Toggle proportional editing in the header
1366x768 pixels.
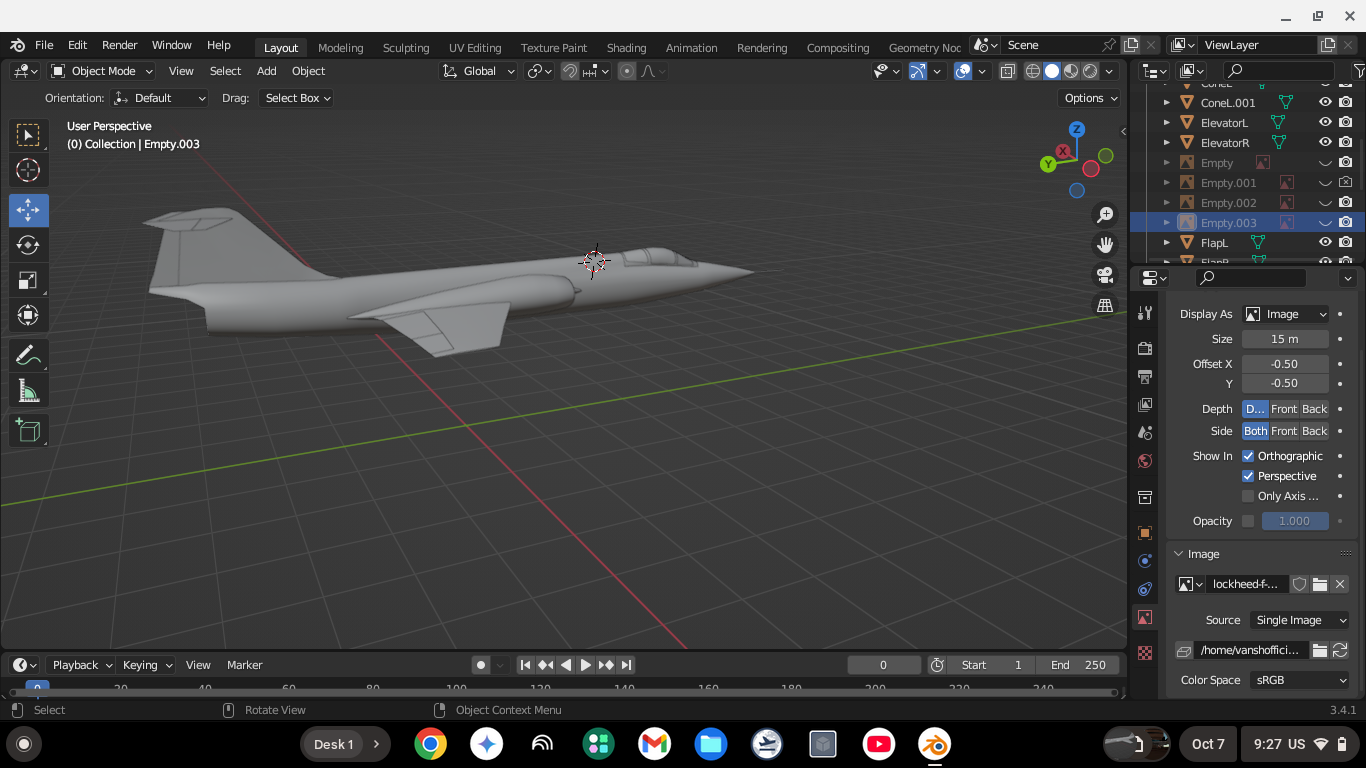[x=627, y=71]
